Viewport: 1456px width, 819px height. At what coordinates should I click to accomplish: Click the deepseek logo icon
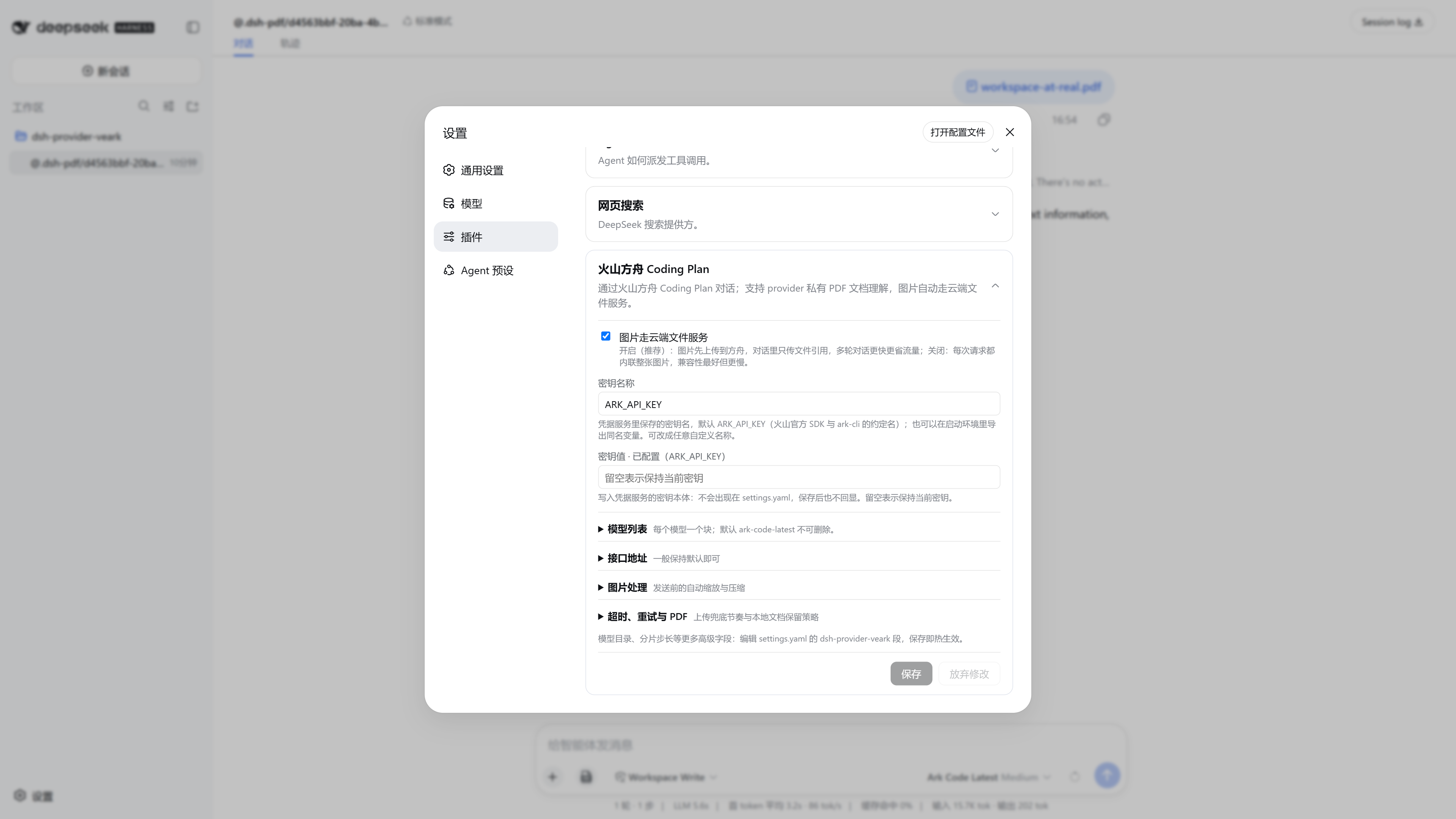(x=21, y=27)
